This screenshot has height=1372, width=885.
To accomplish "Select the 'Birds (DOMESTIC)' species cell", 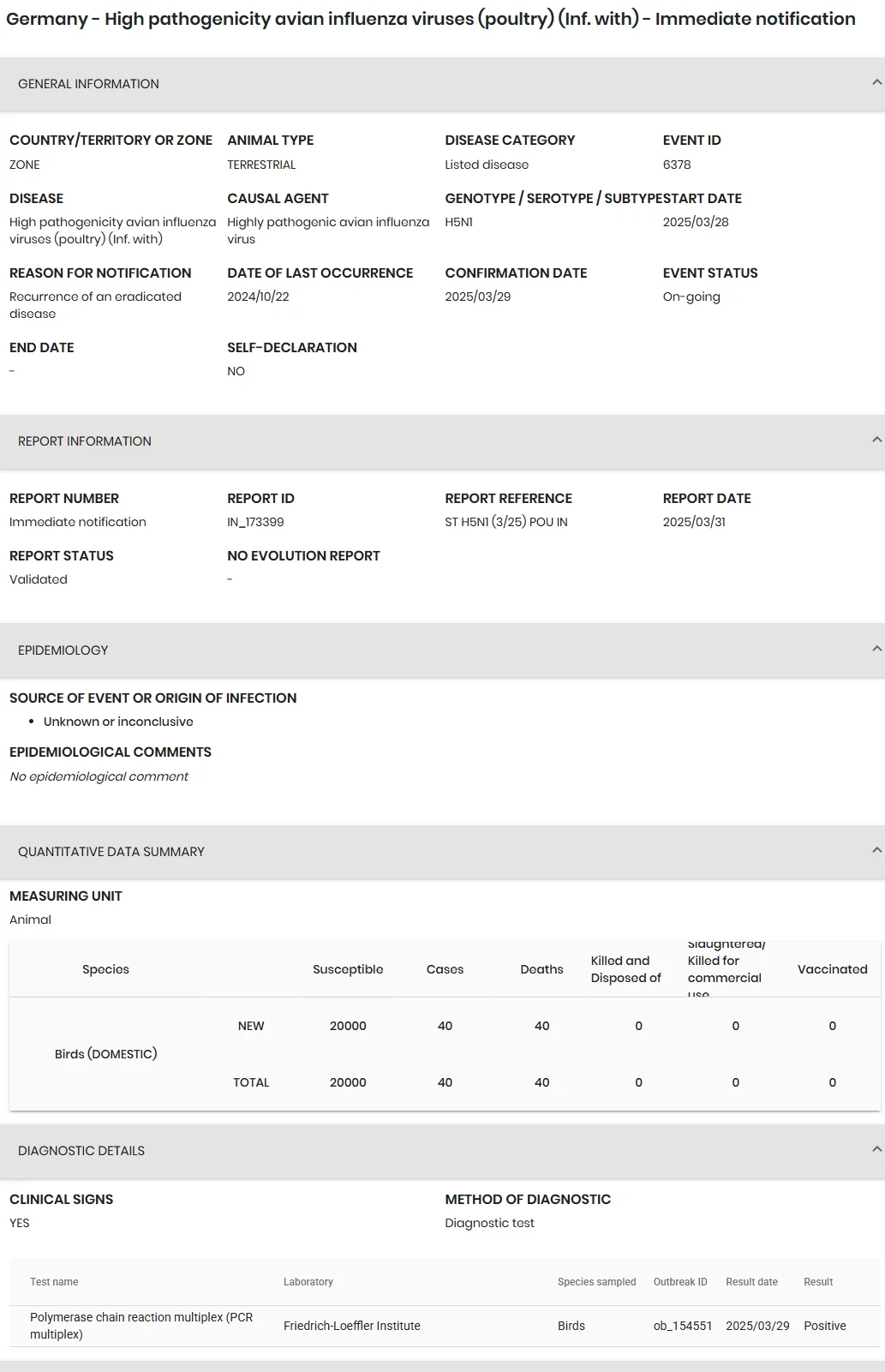I will click(106, 1054).
